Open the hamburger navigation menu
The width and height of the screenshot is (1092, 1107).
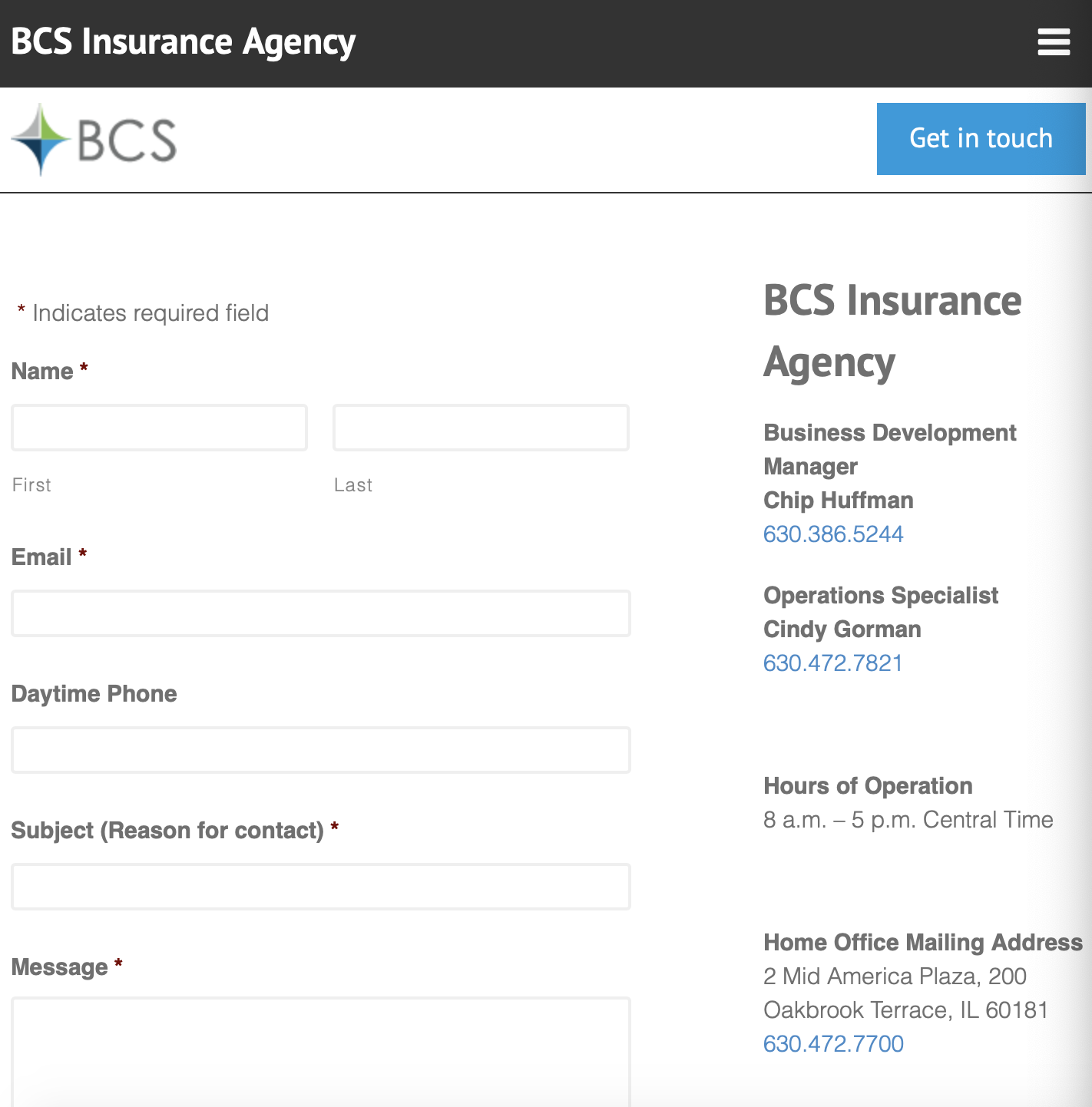[1054, 42]
